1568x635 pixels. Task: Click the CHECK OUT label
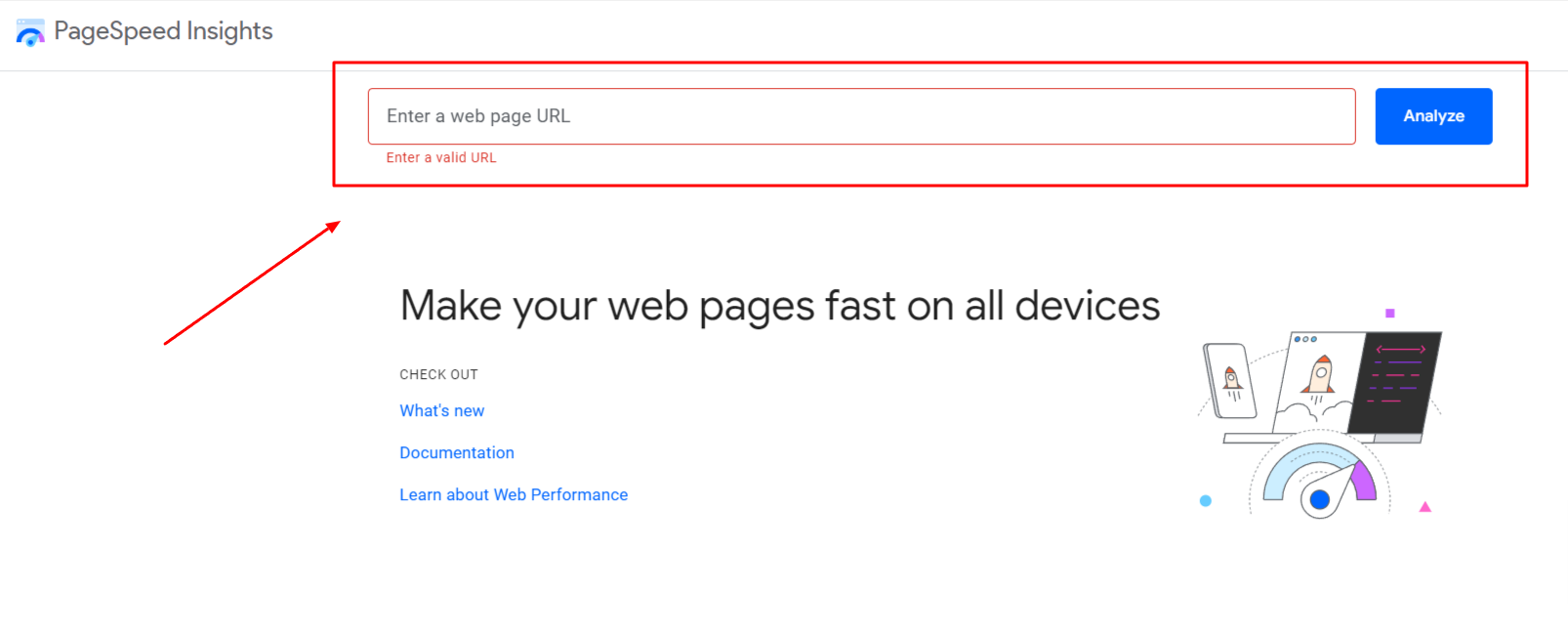pyautogui.click(x=438, y=375)
